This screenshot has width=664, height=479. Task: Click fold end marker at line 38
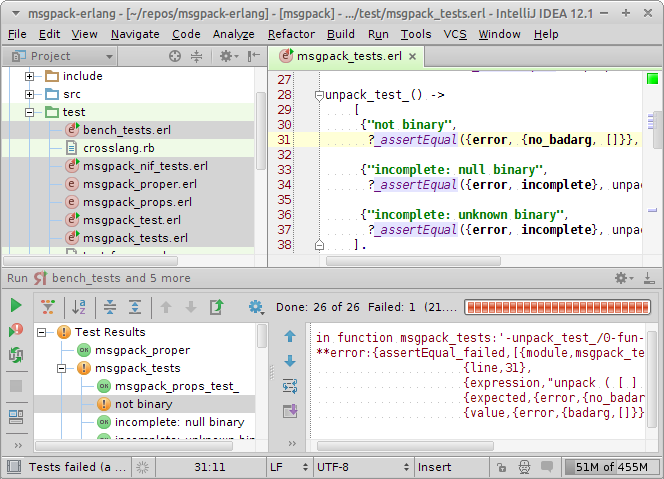point(319,245)
